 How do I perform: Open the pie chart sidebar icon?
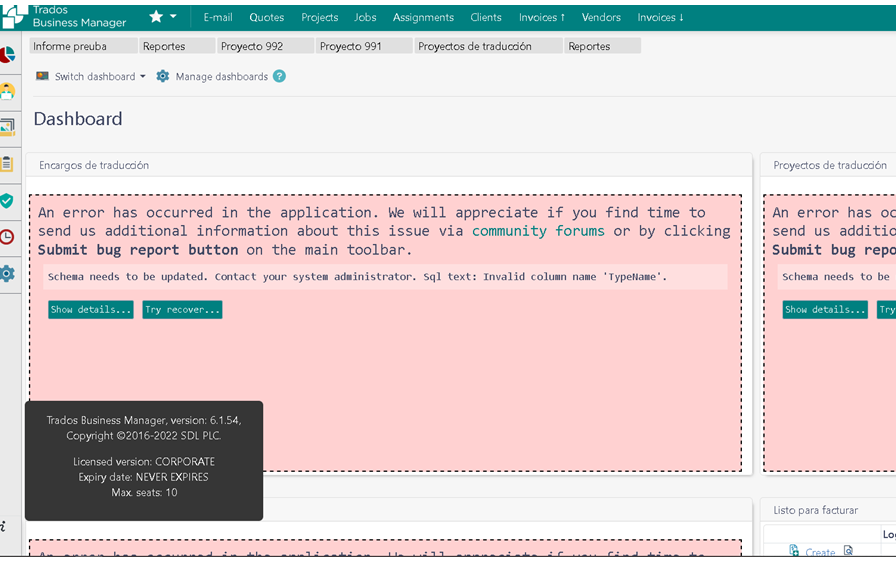[7, 55]
